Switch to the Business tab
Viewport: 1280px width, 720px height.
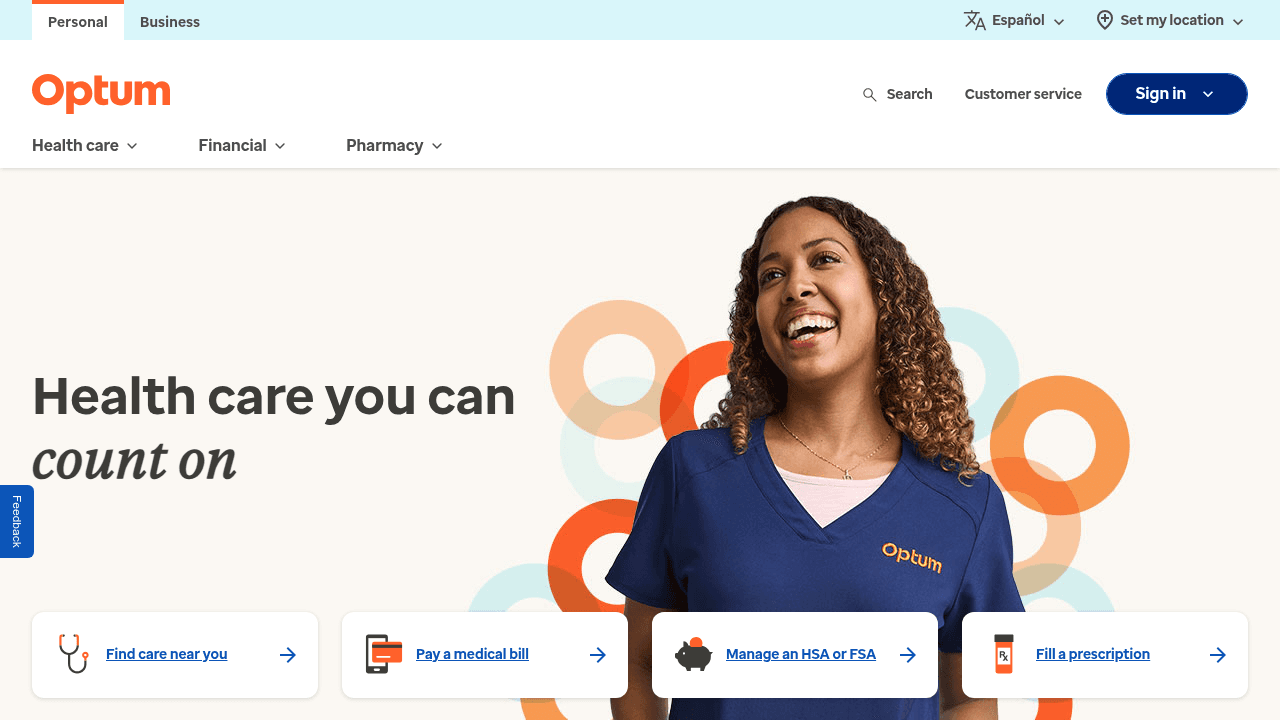pos(170,22)
